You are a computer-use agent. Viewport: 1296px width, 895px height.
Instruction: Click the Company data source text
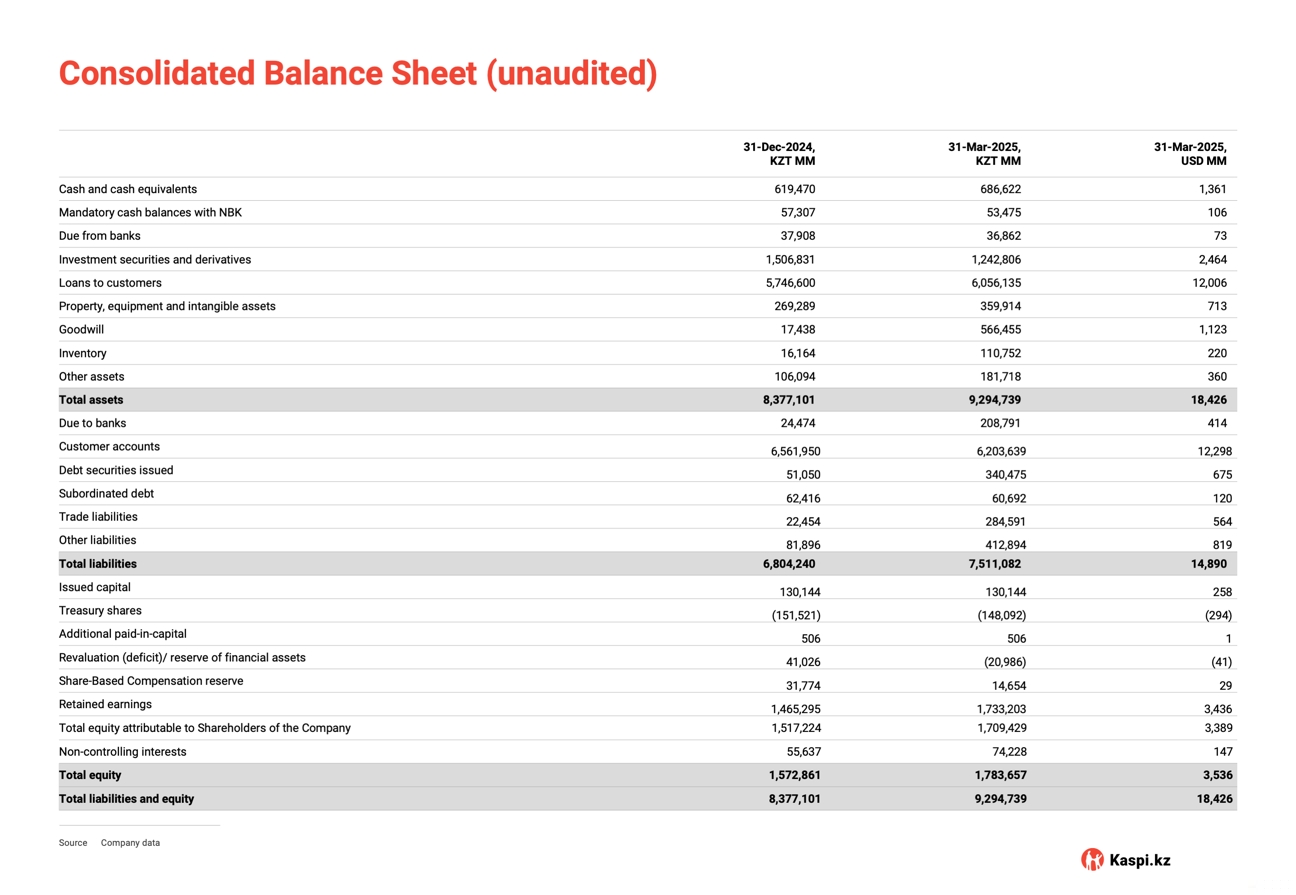130,843
